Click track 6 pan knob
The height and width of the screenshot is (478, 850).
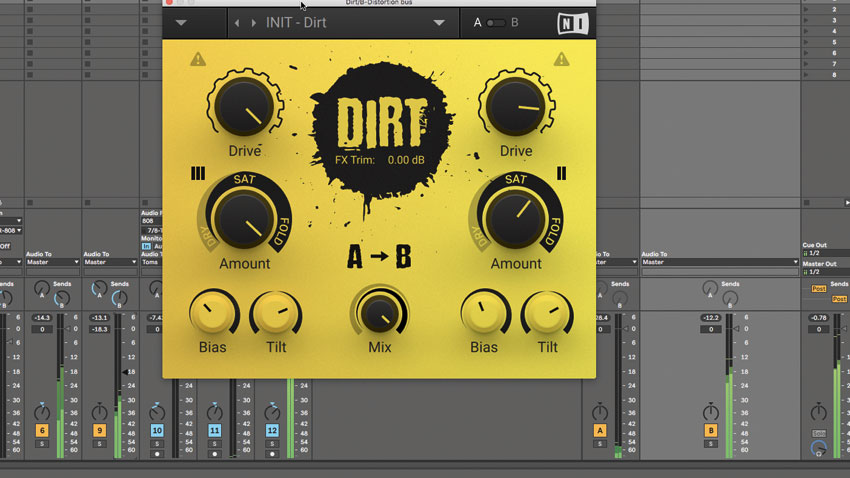click(x=42, y=413)
